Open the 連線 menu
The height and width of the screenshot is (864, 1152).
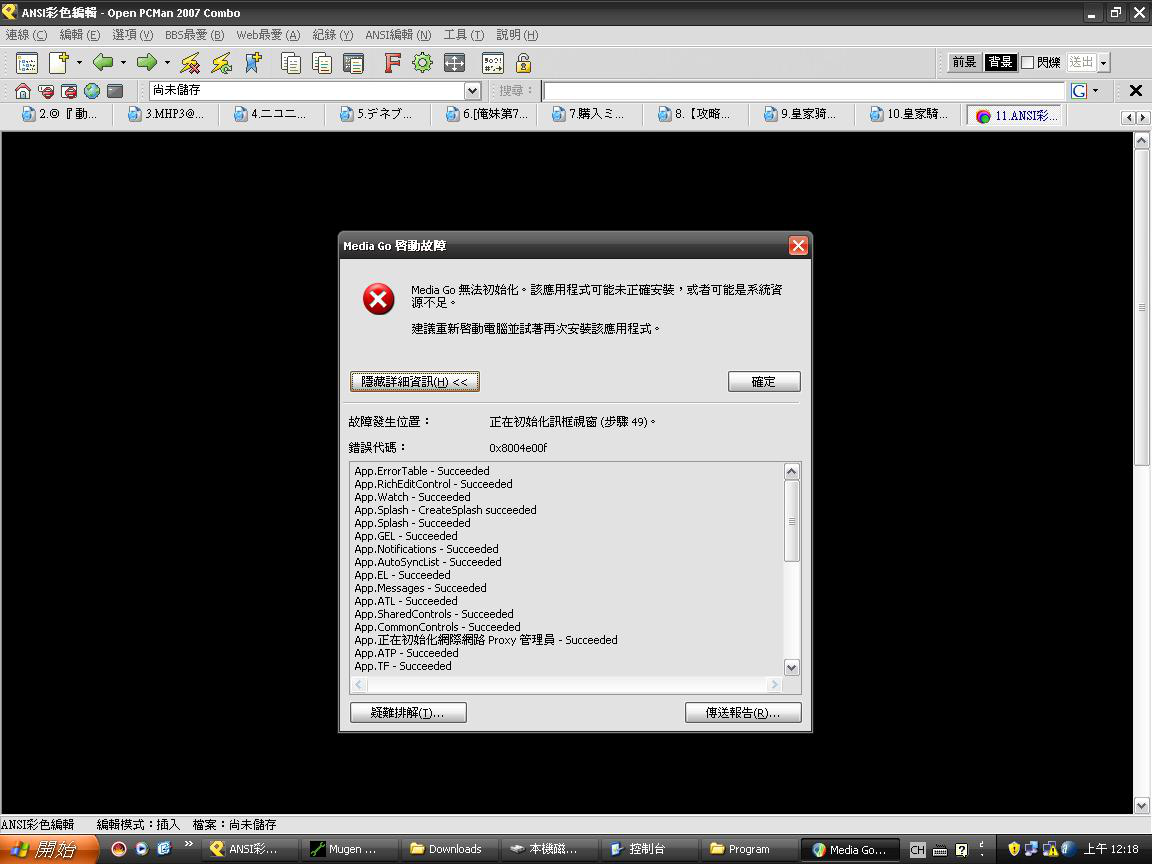pyautogui.click(x=26, y=35)
